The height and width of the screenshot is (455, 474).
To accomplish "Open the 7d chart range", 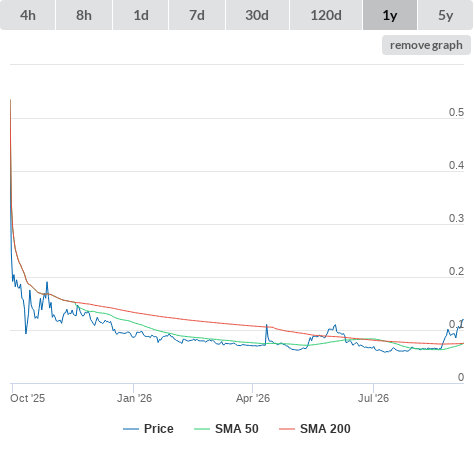I will tap(197, 15).
